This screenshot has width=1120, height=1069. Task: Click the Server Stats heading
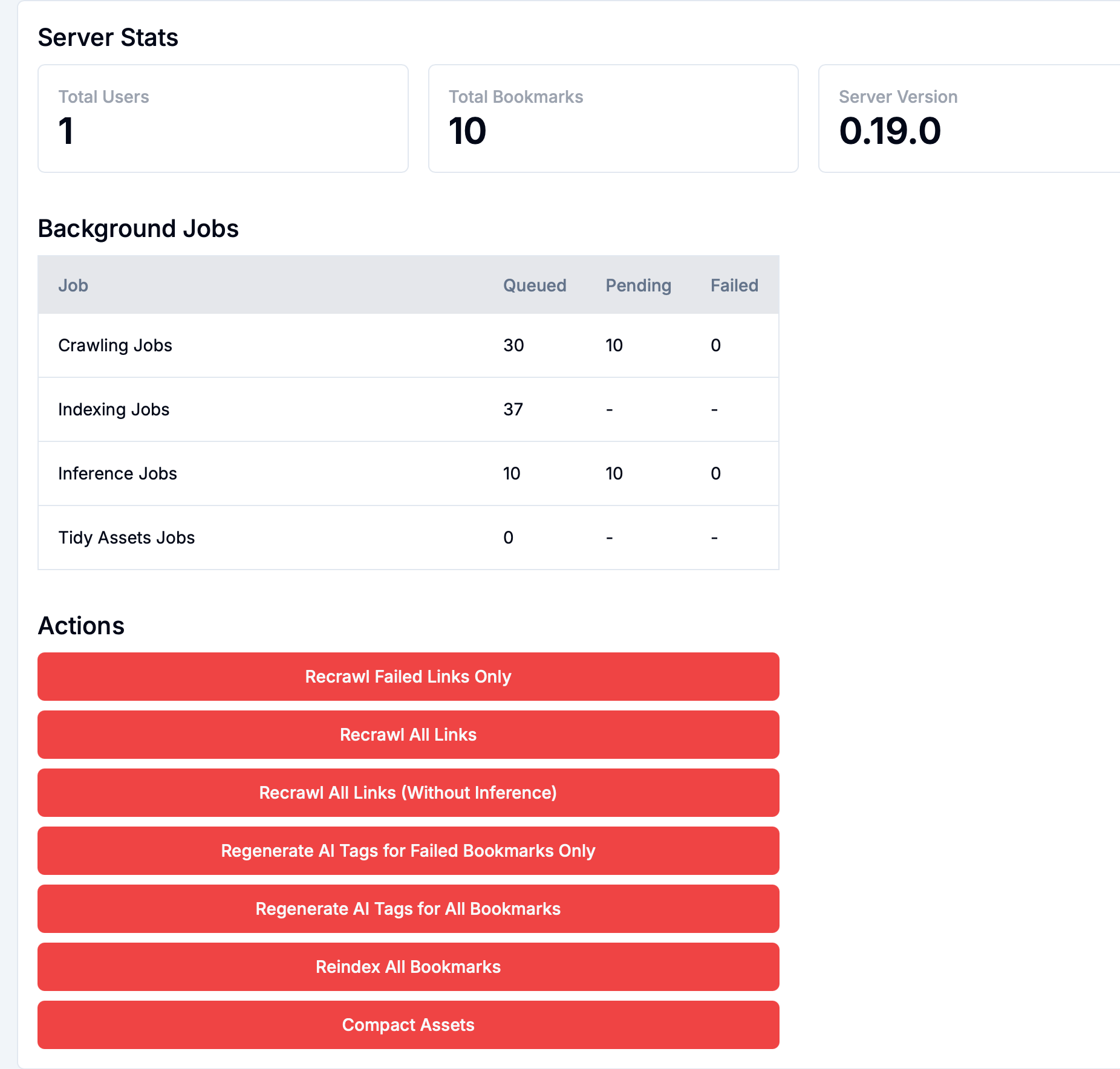[108, 37]
